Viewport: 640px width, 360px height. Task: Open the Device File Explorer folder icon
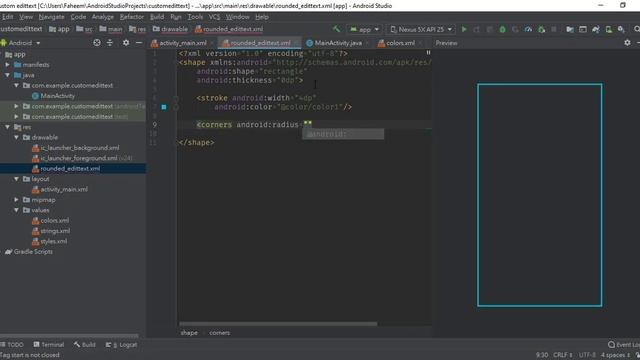click(x=570, y=29)
